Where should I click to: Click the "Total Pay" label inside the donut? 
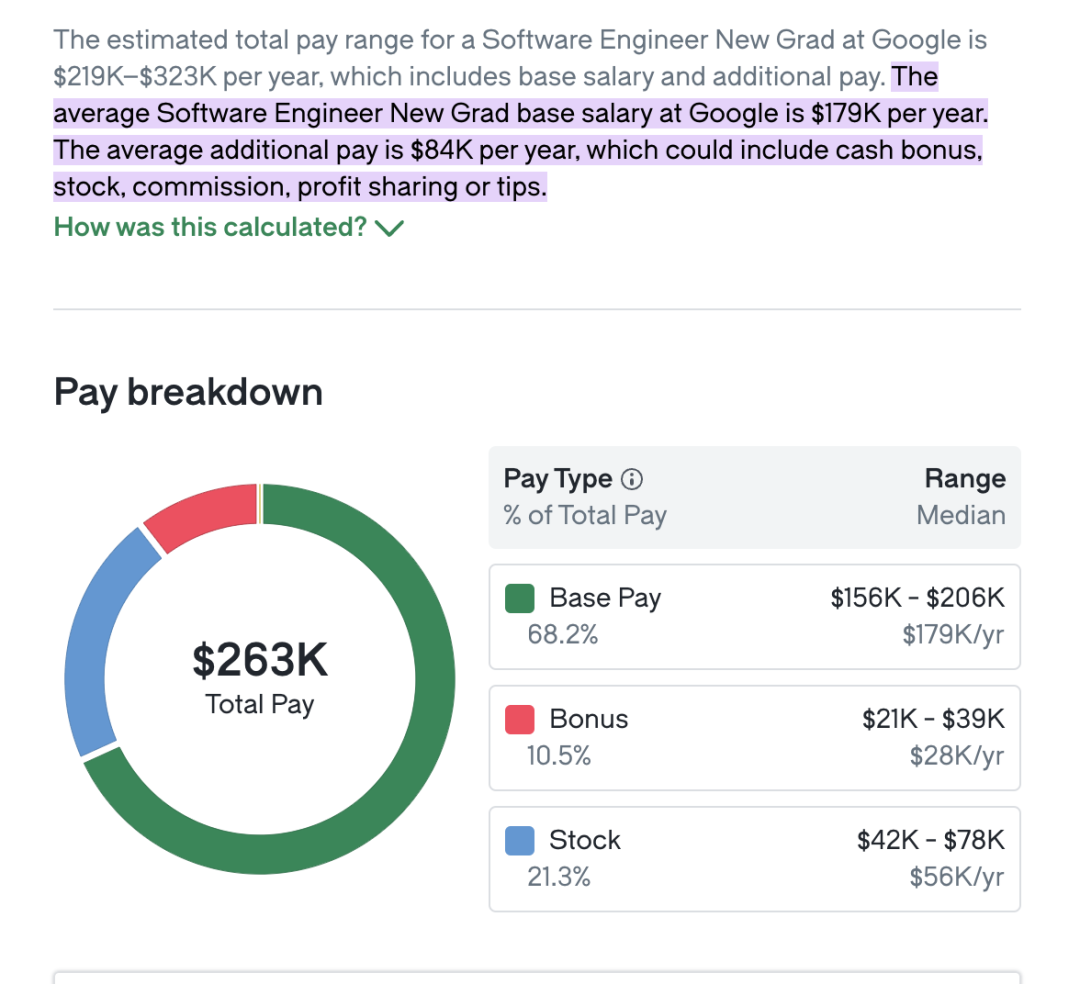coord(260,704)
